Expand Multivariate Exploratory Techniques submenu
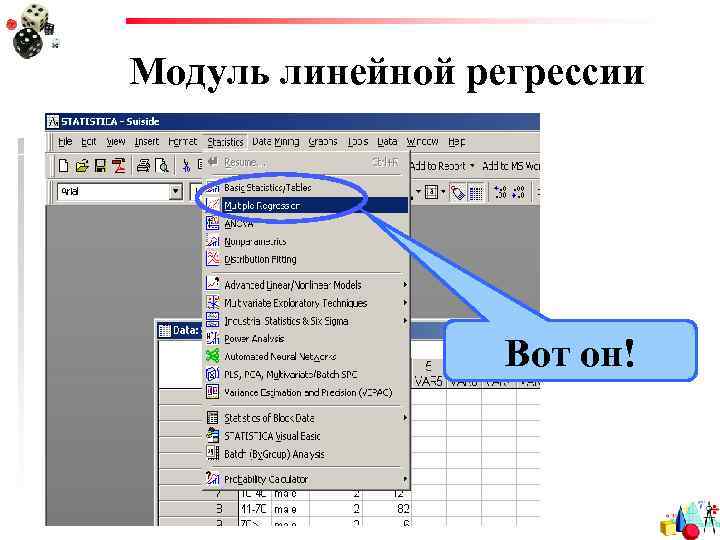The width and height of the screenshot is (720, 540). pyautogui.click(x=306, y=303)
